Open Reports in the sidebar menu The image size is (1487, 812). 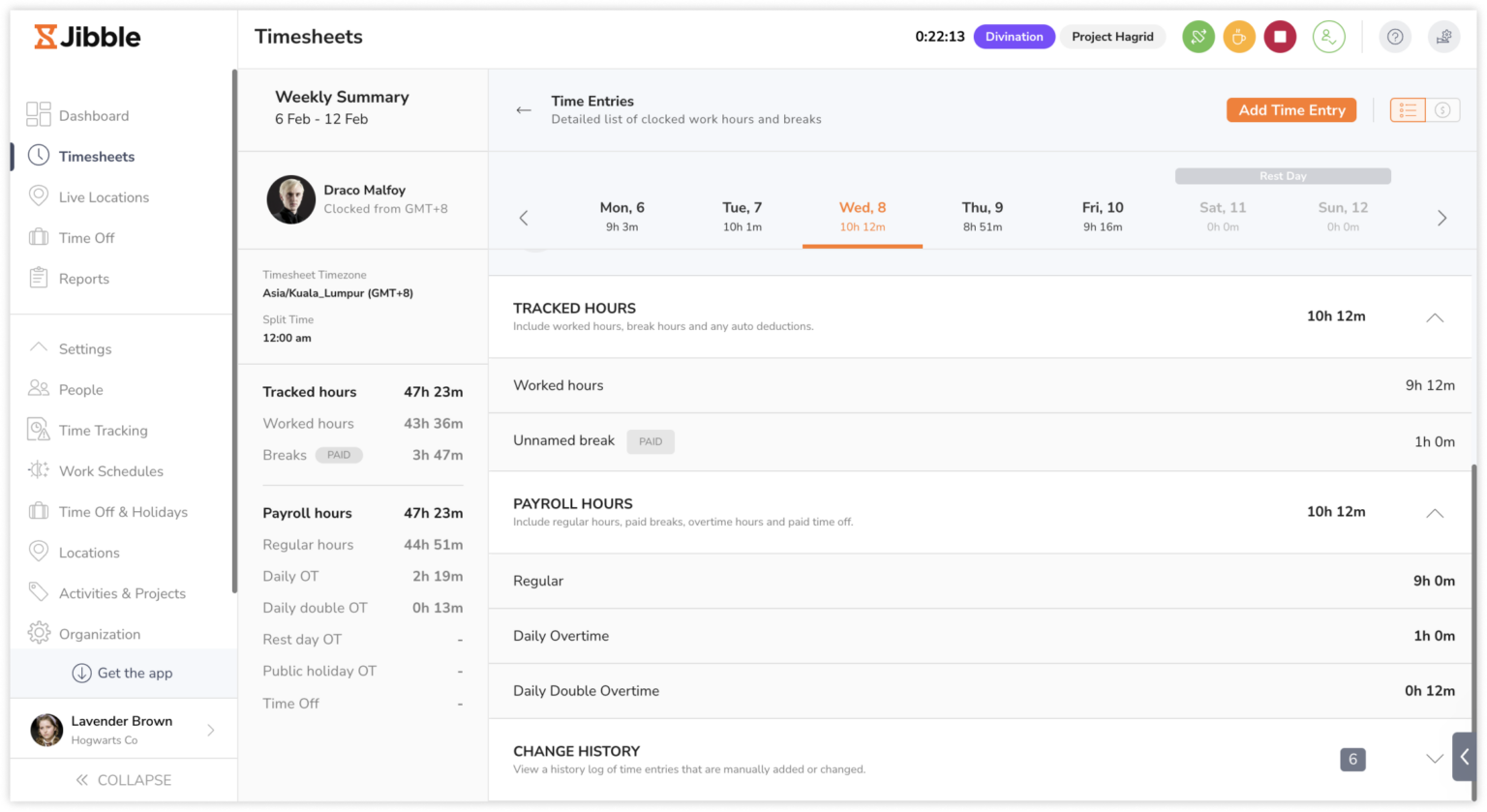click(x=83, y=279)
